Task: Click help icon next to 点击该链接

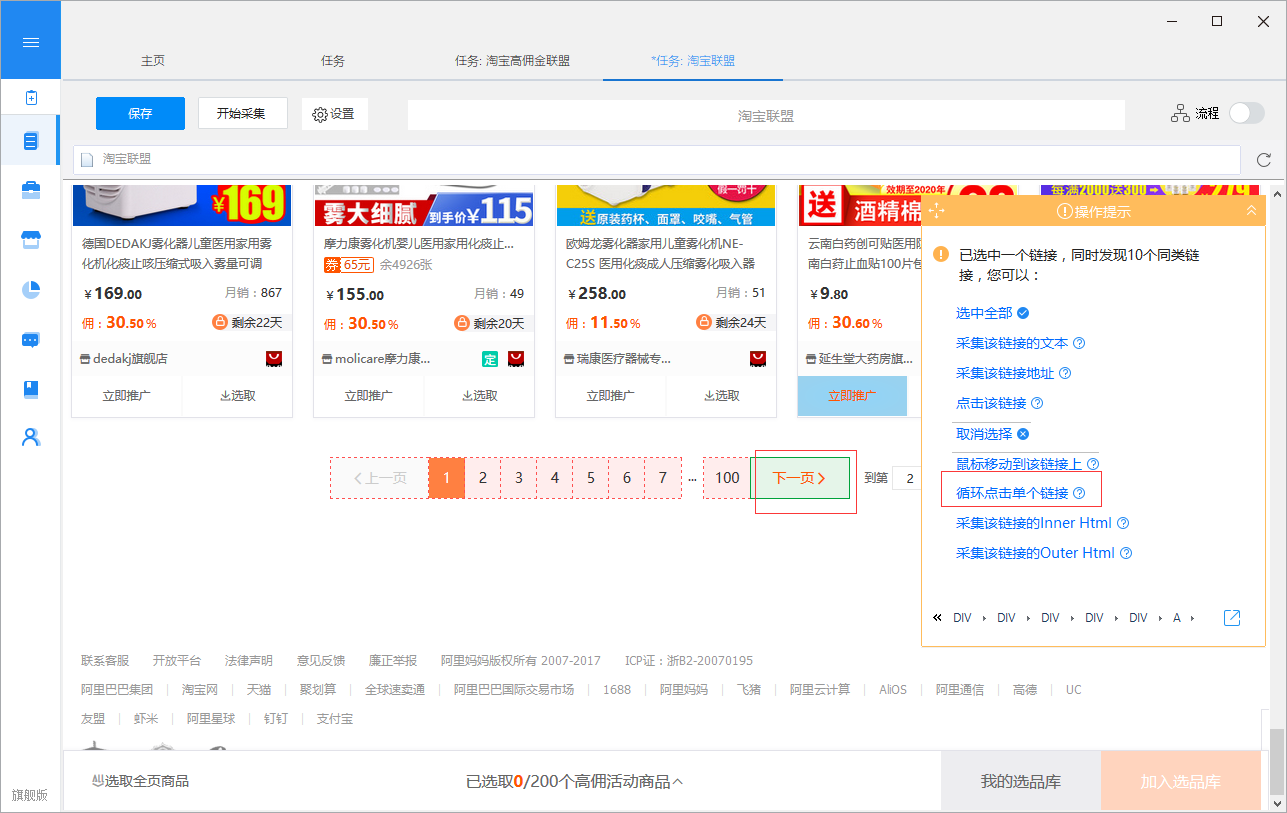Action: coord(1037,403)
